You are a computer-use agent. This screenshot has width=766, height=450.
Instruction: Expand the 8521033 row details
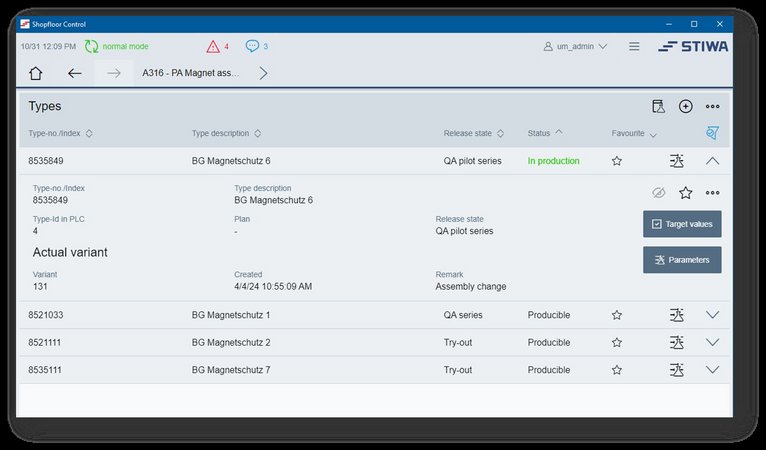[x=712, y=315]
